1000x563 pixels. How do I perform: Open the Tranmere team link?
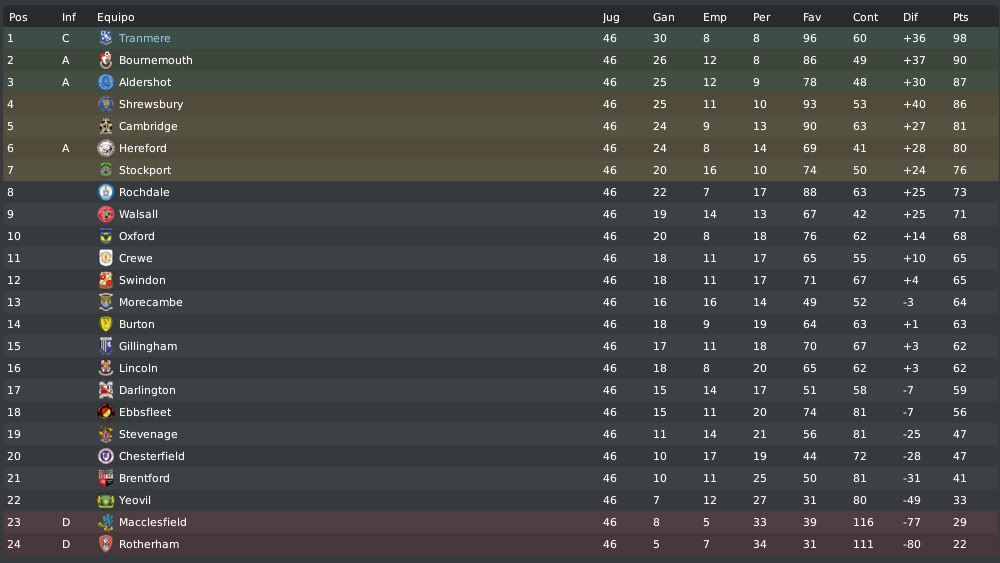(x=144, y=38)
